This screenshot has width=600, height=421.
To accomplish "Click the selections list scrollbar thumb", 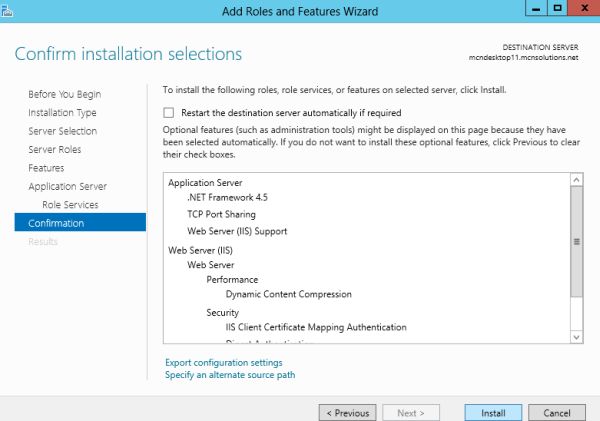I will (576, 241).
